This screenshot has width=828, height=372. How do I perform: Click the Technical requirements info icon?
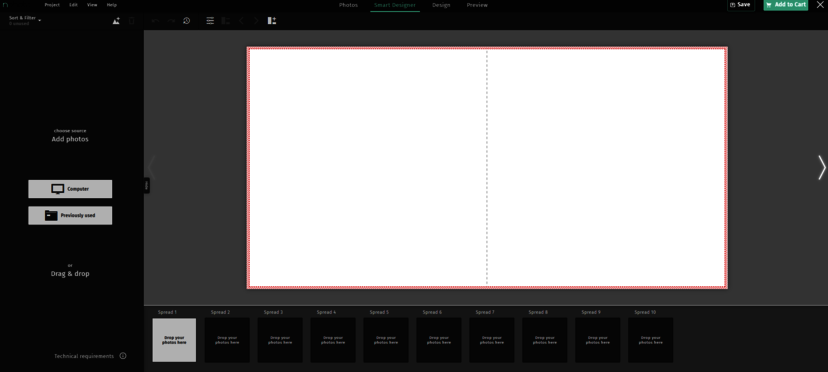[x=123, y=356]
